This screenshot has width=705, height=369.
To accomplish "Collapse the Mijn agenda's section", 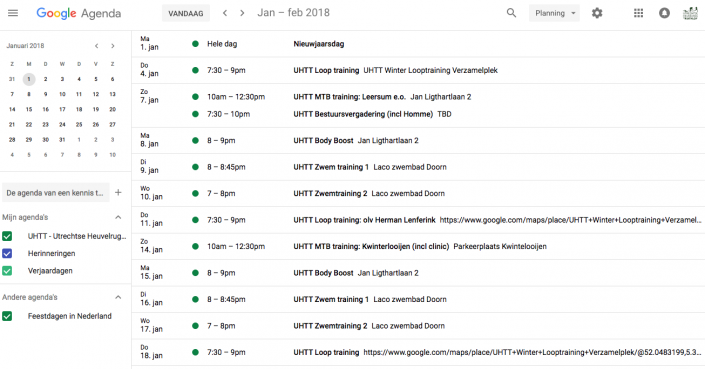I will pyautogui.click(x=118, y=218).
